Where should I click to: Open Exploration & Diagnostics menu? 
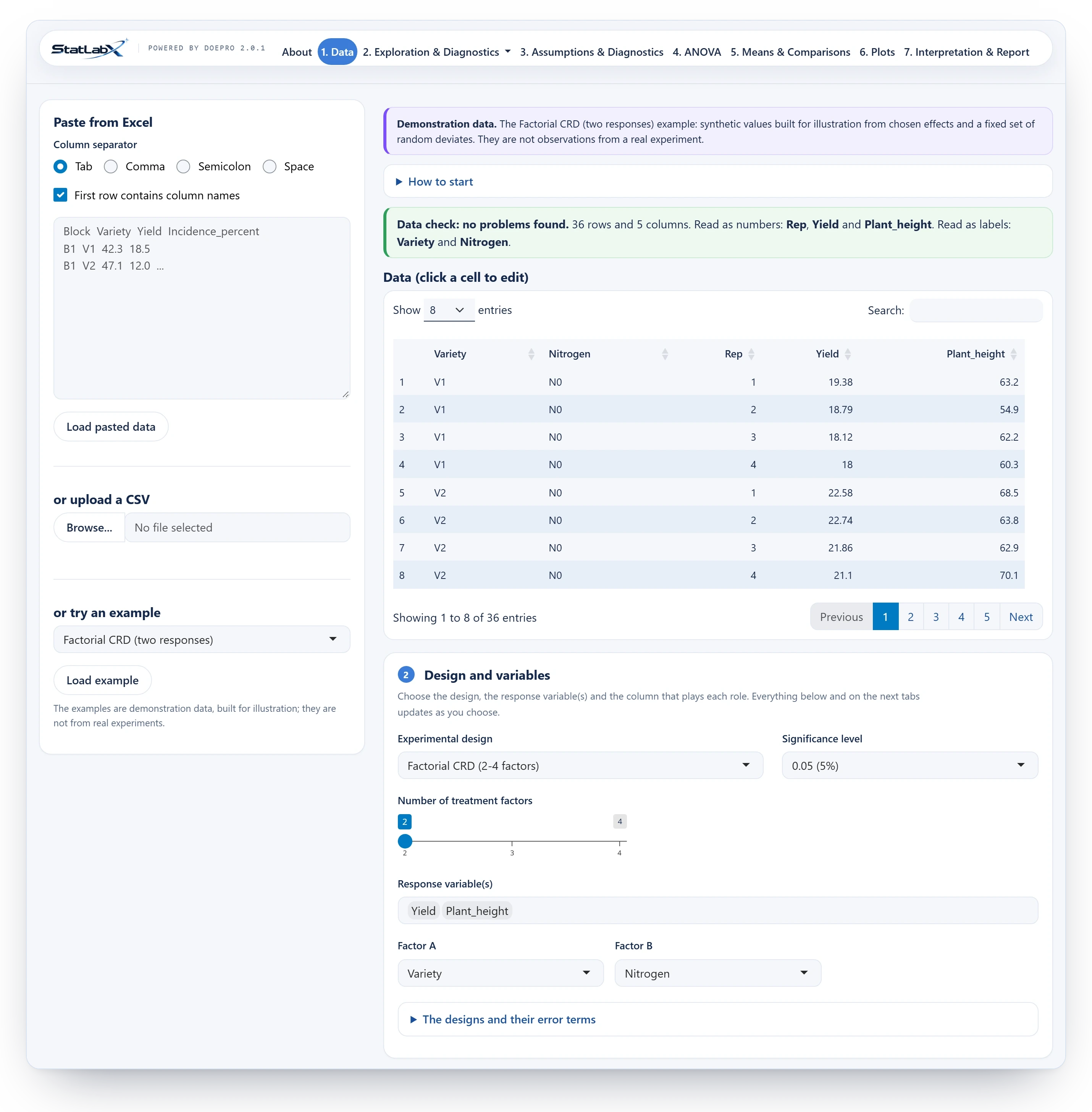[x=436, y=52]
